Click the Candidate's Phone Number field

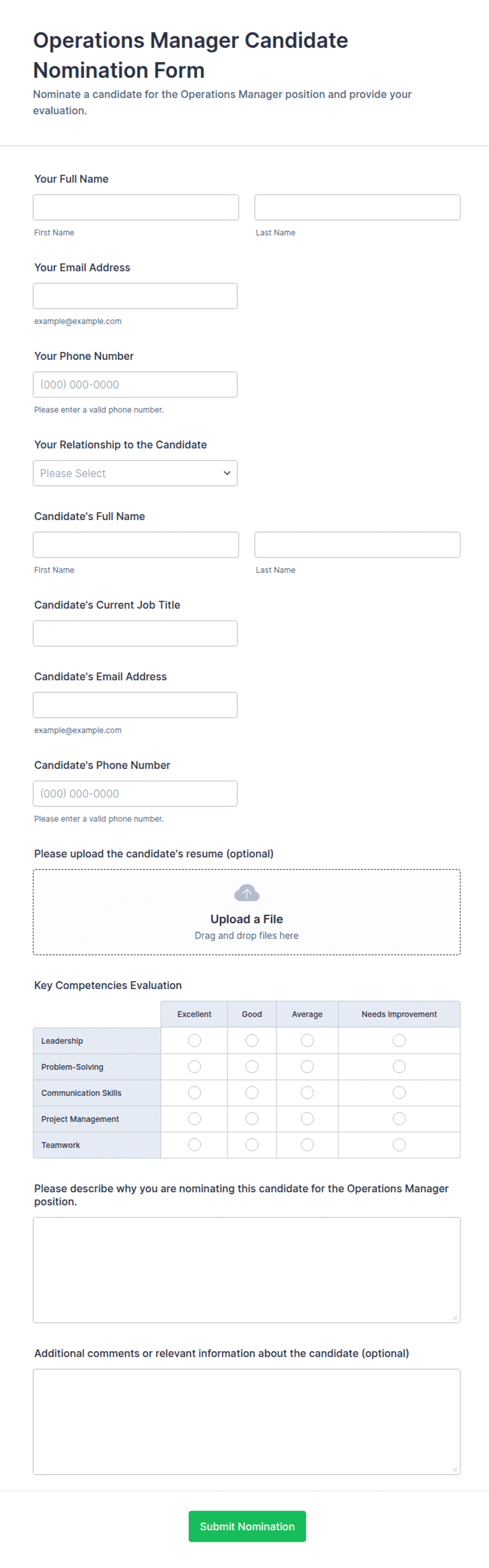[x=135, y=794]
